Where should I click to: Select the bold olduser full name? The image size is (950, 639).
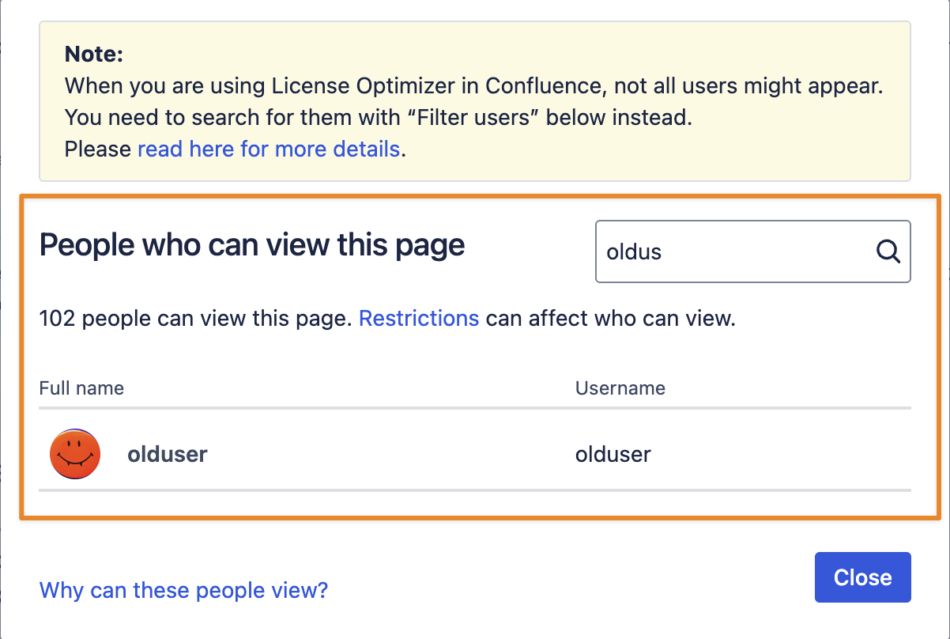click(167, 454)
